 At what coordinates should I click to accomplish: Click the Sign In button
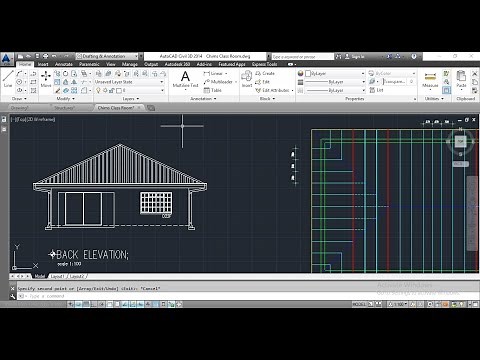coord(355,56)
